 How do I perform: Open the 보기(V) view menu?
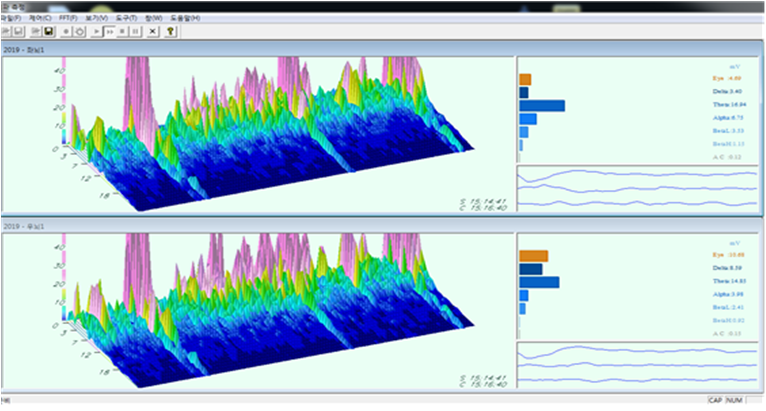(x=98, y=18)
